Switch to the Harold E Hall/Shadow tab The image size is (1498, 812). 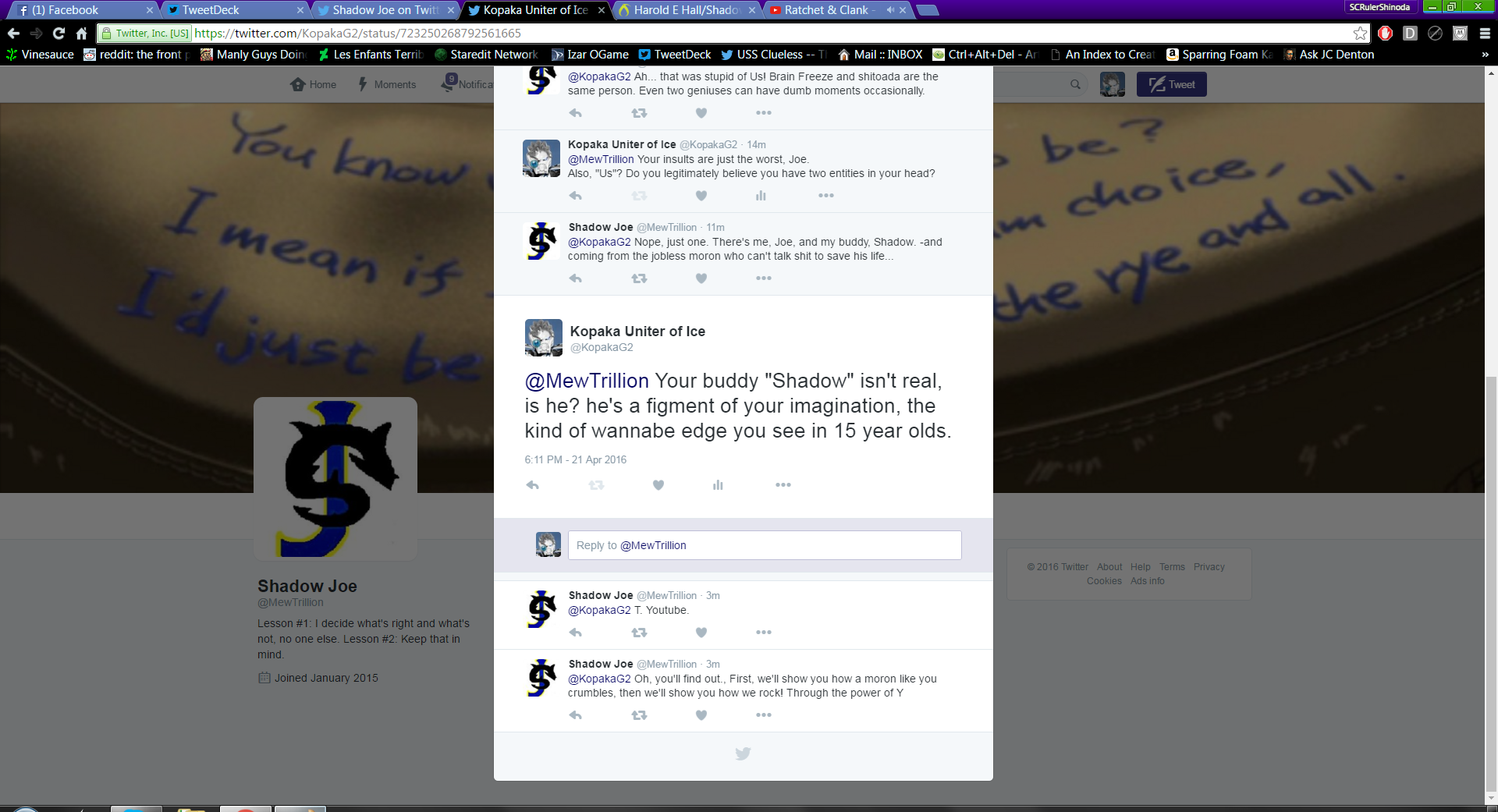687,10
